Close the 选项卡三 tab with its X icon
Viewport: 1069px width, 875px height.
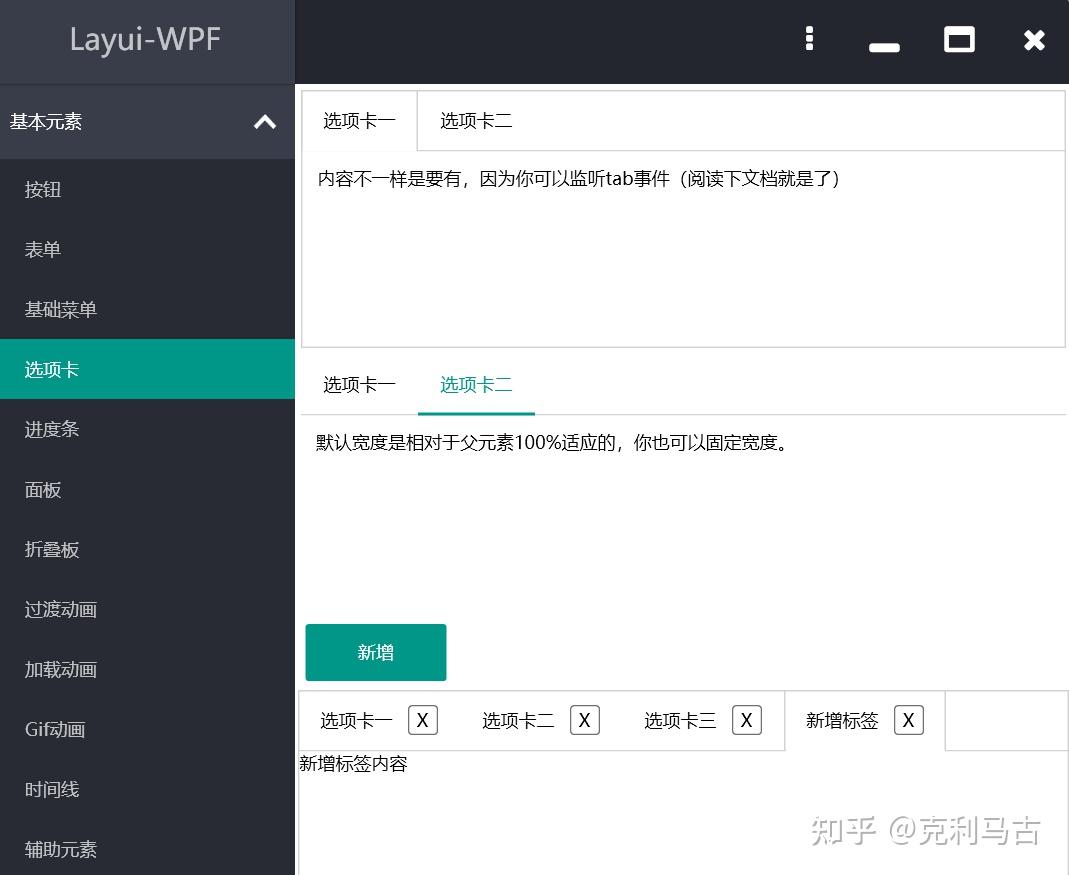[746, 719]
